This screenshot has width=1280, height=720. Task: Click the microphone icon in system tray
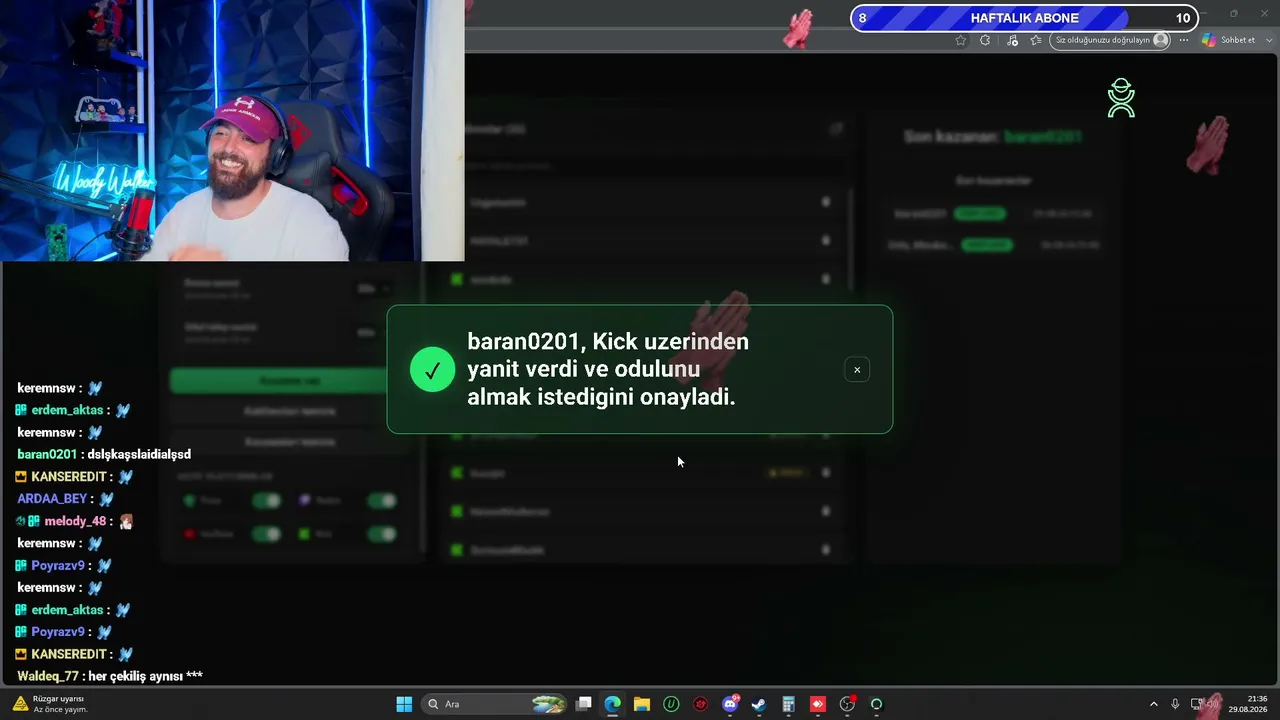1175,704
